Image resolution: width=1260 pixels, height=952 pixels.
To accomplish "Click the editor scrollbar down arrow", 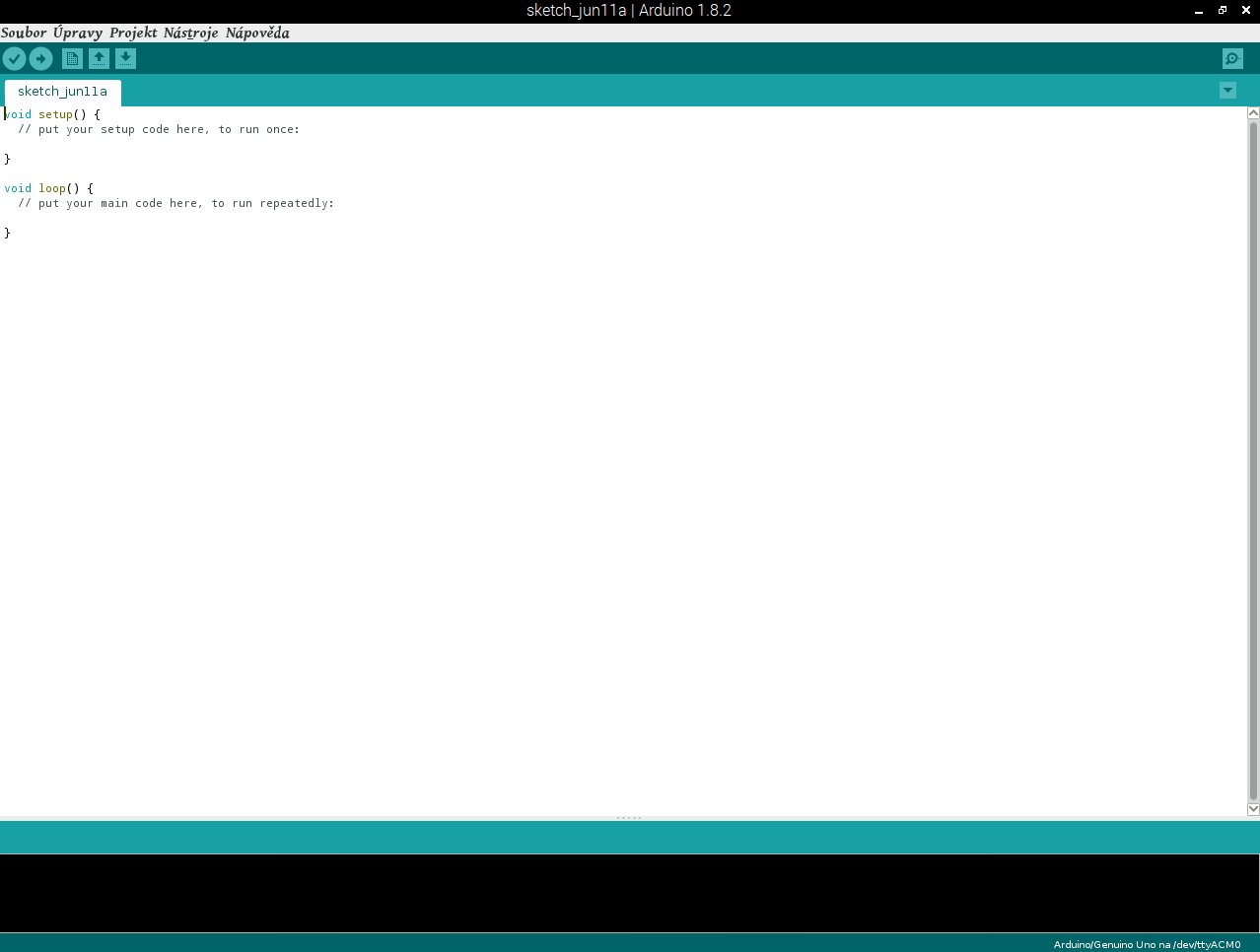I will point(1253,809).
